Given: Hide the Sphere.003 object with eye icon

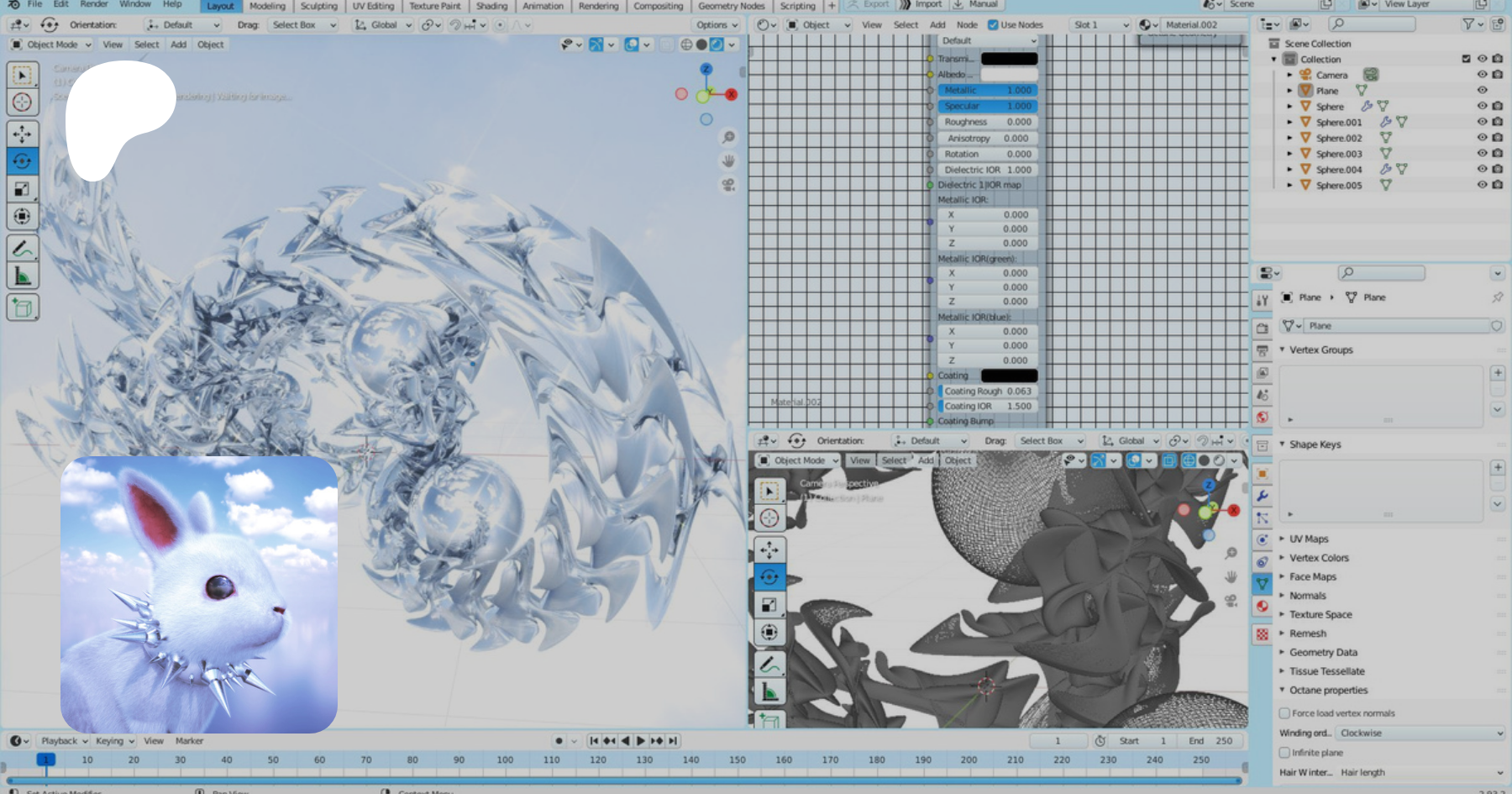Looking at the screenshot, I should pyautogui.click(x=1482, y=154).
